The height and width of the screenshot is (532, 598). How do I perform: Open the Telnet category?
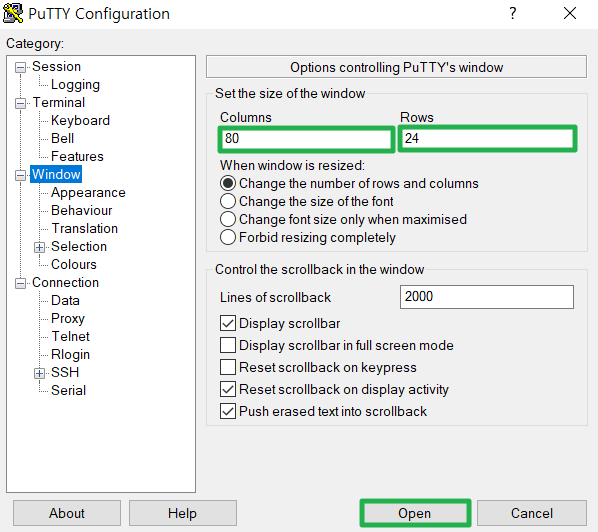pos(71,336)
